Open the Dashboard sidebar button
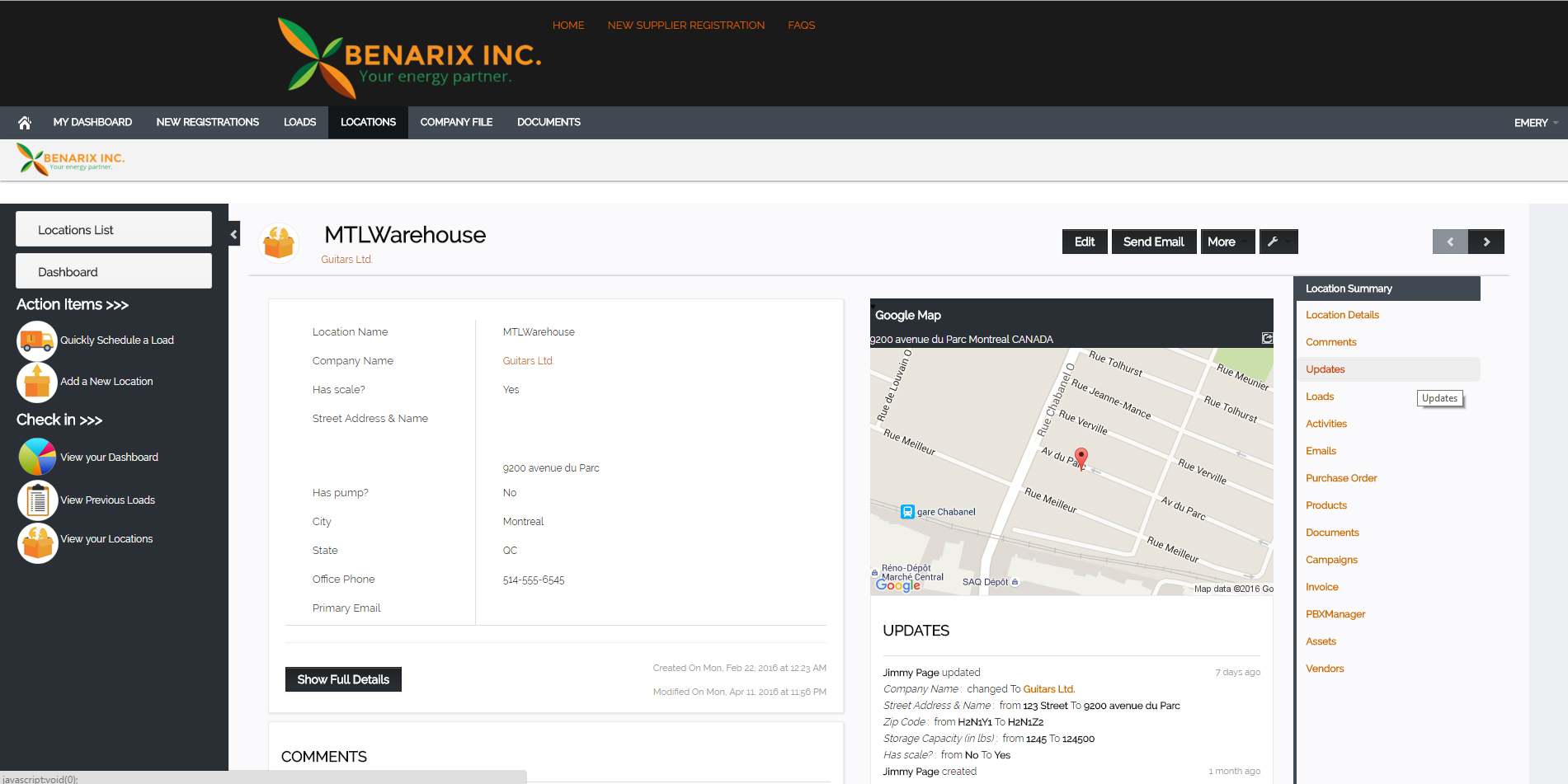This screenshot has width=1568, height=784. pyautogui.click(x=114, y=271)
